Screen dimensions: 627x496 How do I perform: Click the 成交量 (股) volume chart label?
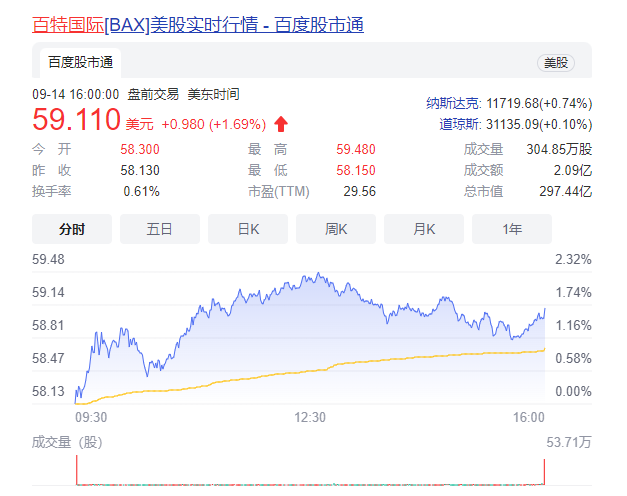tap(67, 442)
